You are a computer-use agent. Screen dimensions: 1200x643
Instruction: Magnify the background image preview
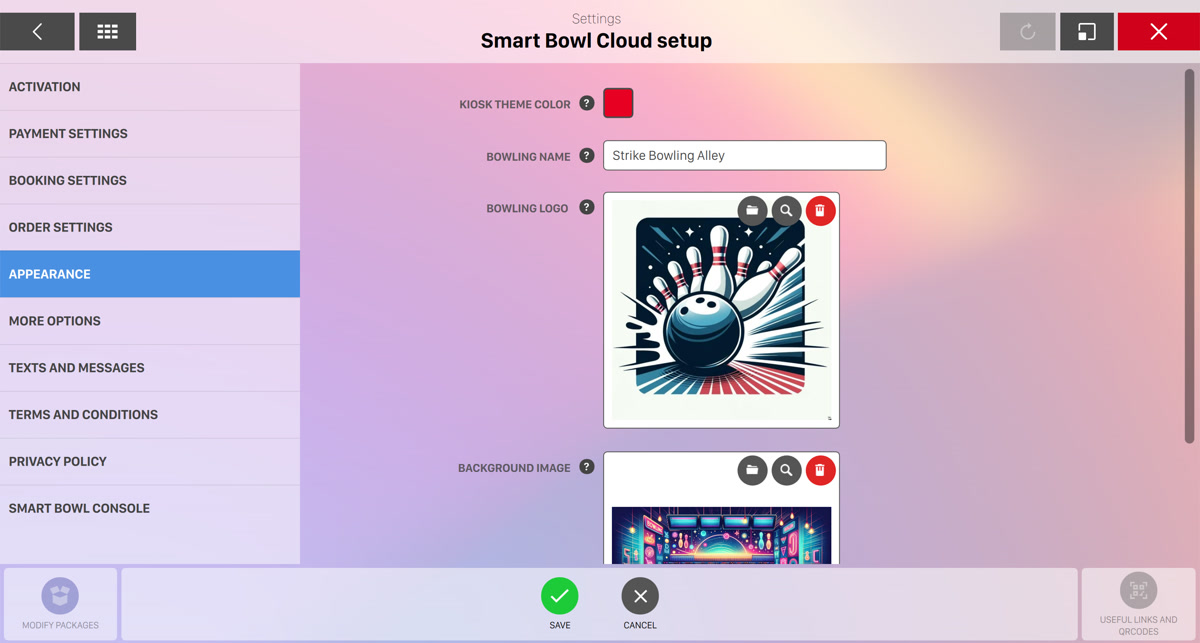click(786, 470)
